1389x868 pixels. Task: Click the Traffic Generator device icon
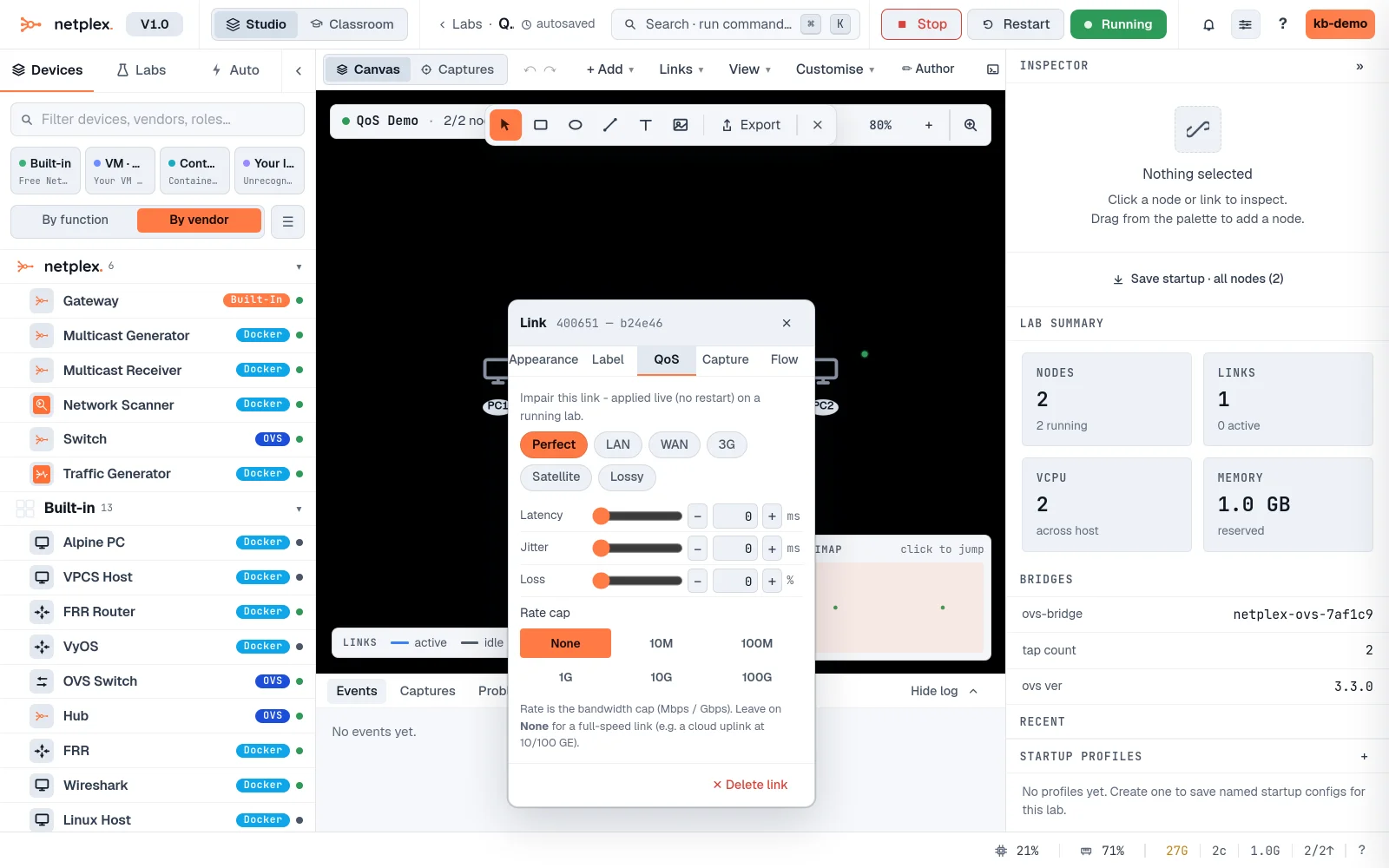pyautogui.click(x=42, y=474)
